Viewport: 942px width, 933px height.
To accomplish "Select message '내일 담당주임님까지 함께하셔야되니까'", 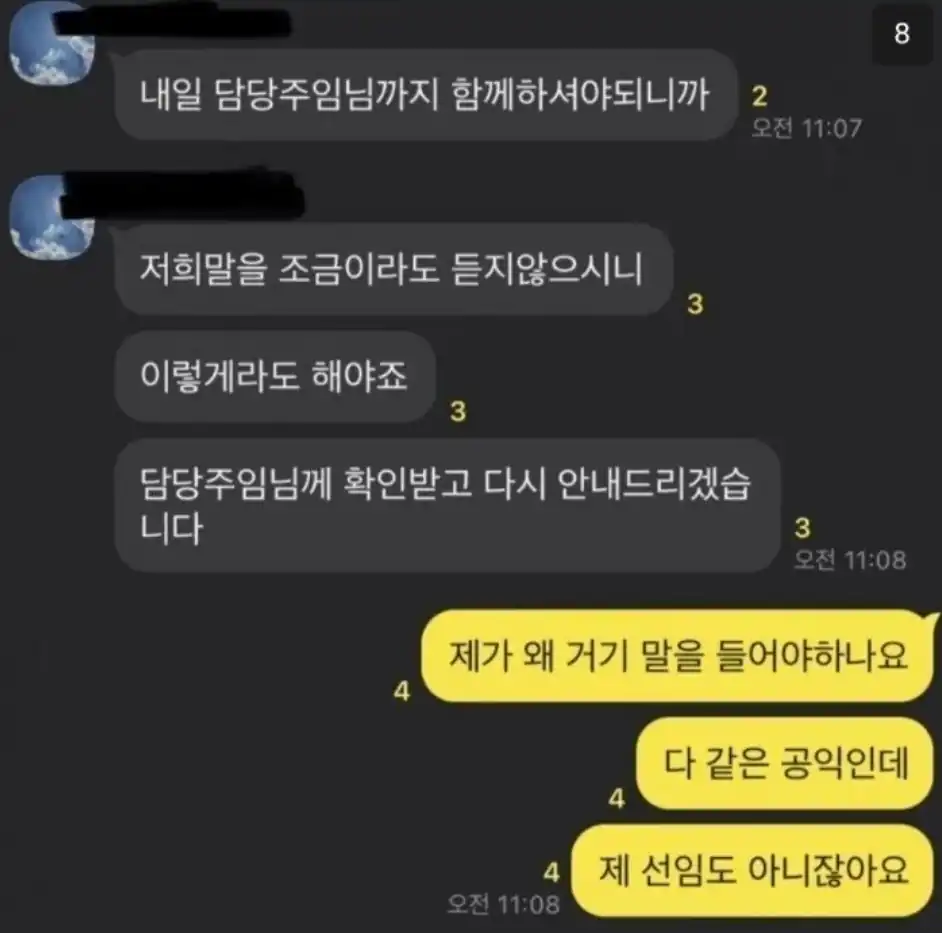I will [426, 95].
